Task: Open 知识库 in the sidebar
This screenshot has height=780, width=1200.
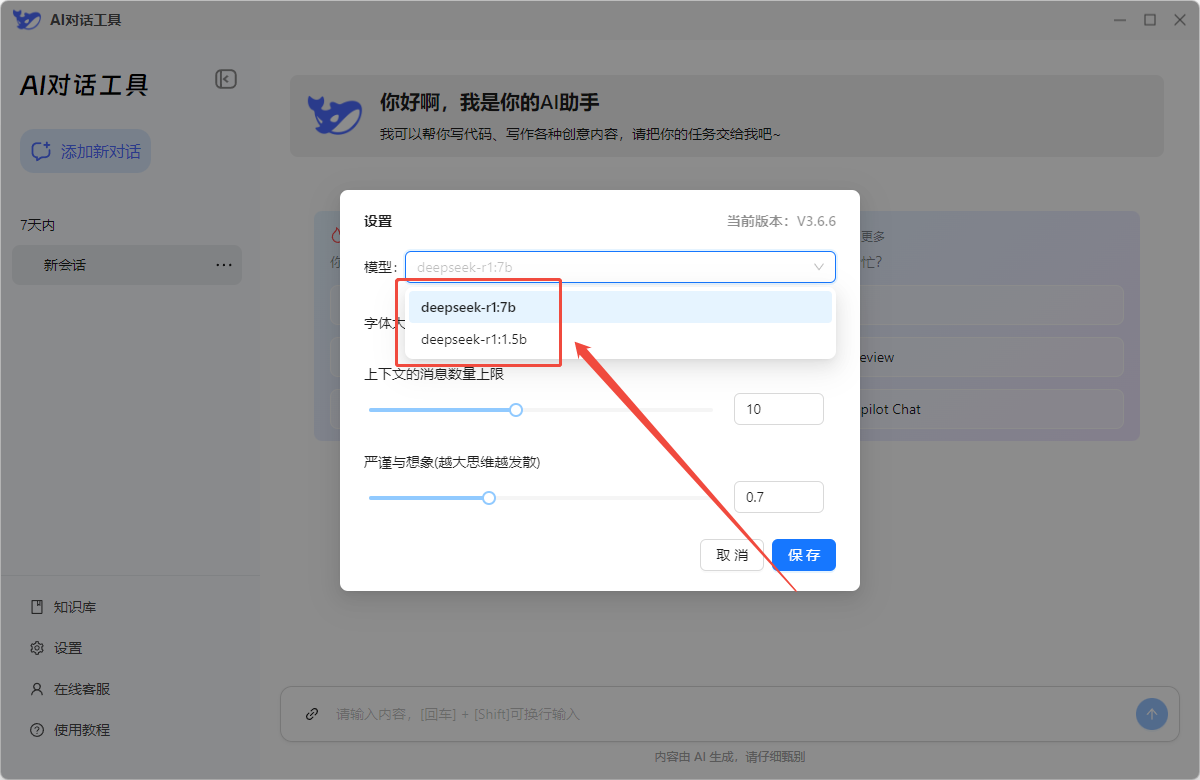Action: coord(64,607)
